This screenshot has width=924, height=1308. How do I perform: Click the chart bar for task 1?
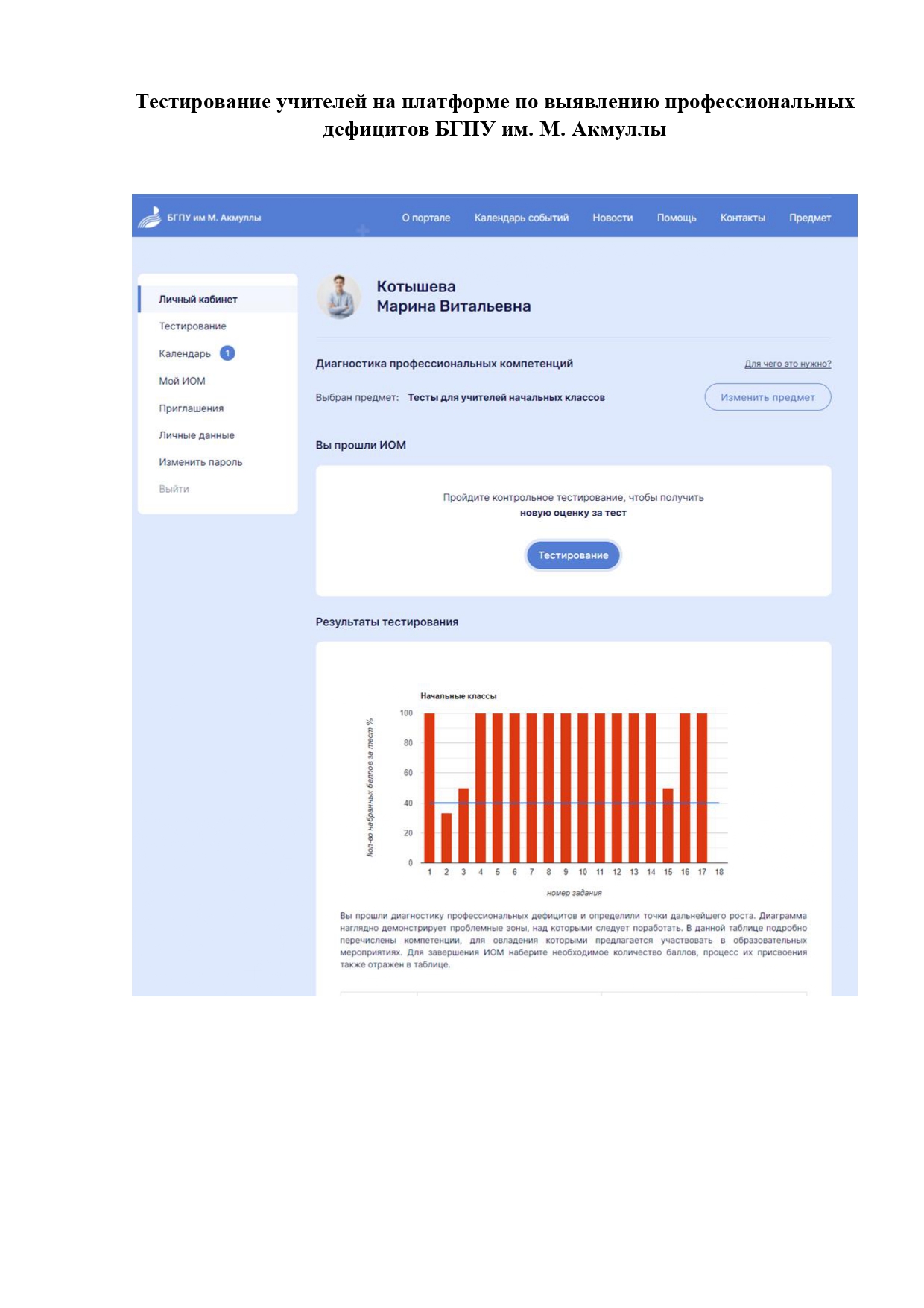[x=429, y=788]
